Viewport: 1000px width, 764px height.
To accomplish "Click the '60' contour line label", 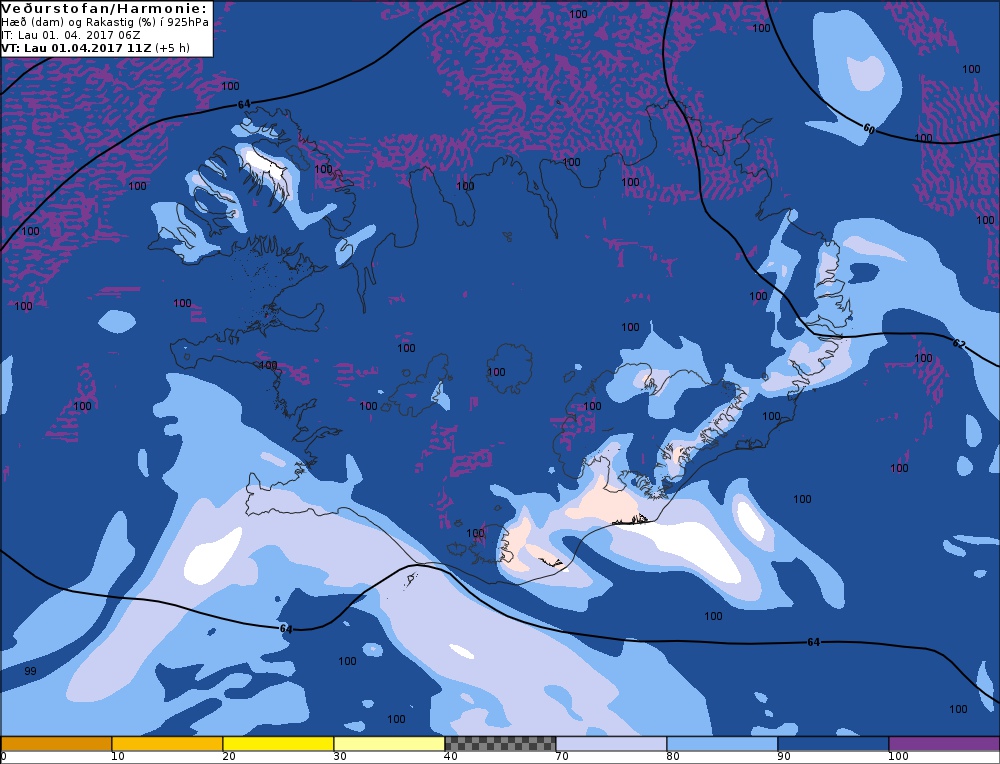I will (869, 129).
